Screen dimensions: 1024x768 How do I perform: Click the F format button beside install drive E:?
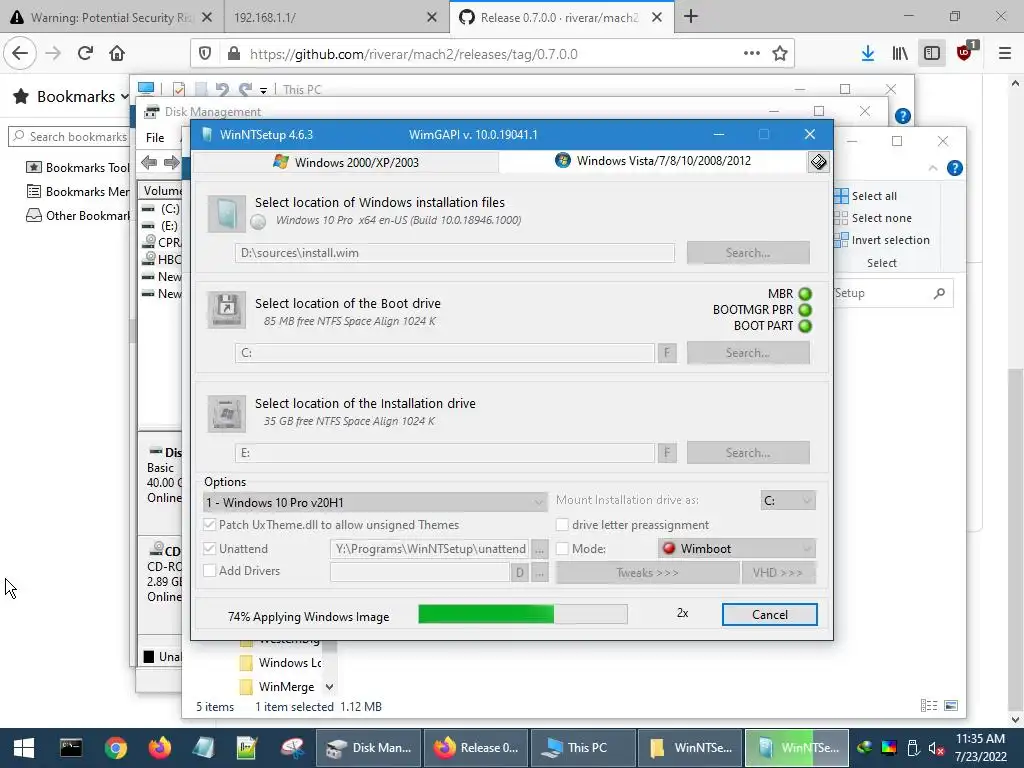pyautogui.click(x=667, y=453)
